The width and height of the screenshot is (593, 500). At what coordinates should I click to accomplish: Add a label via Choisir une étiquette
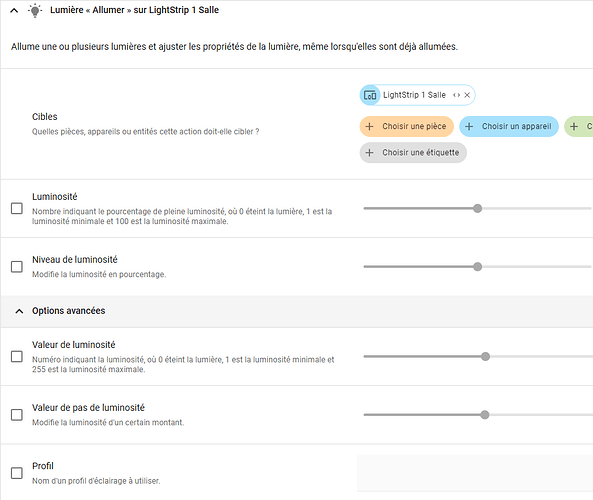(413, 152)
